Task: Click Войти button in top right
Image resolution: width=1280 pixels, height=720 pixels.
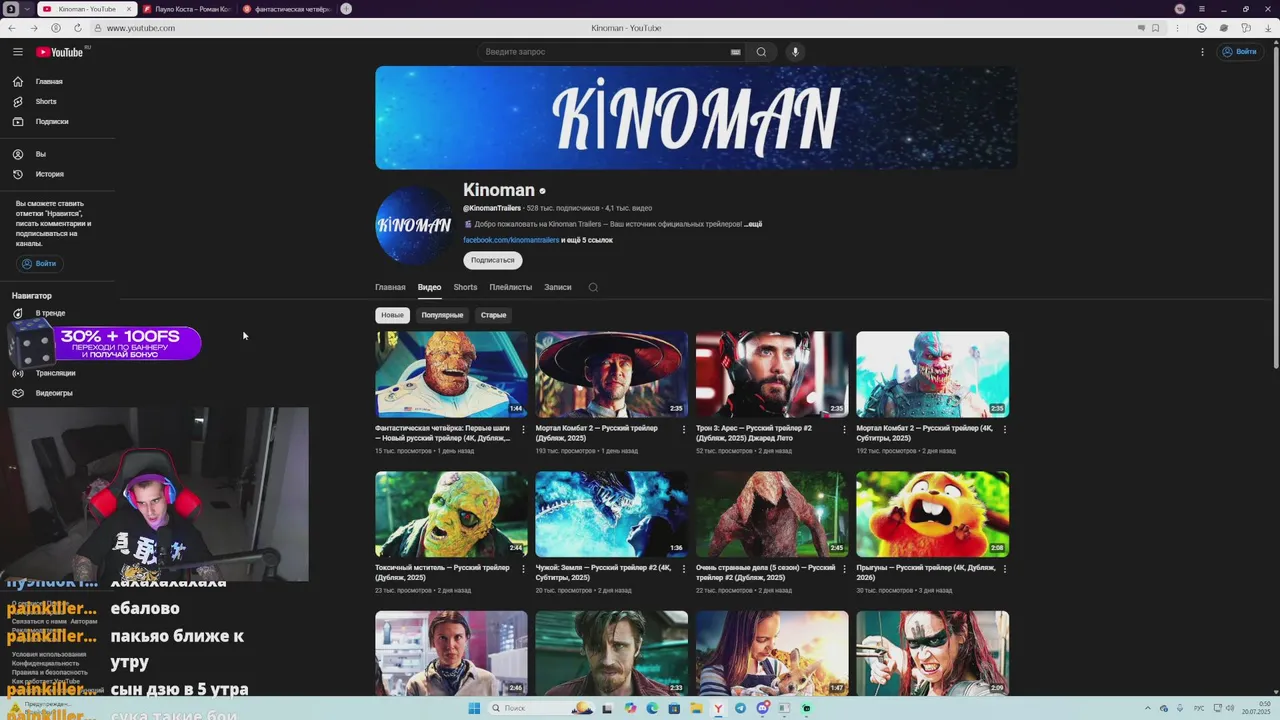Action: coord(1239,52)
